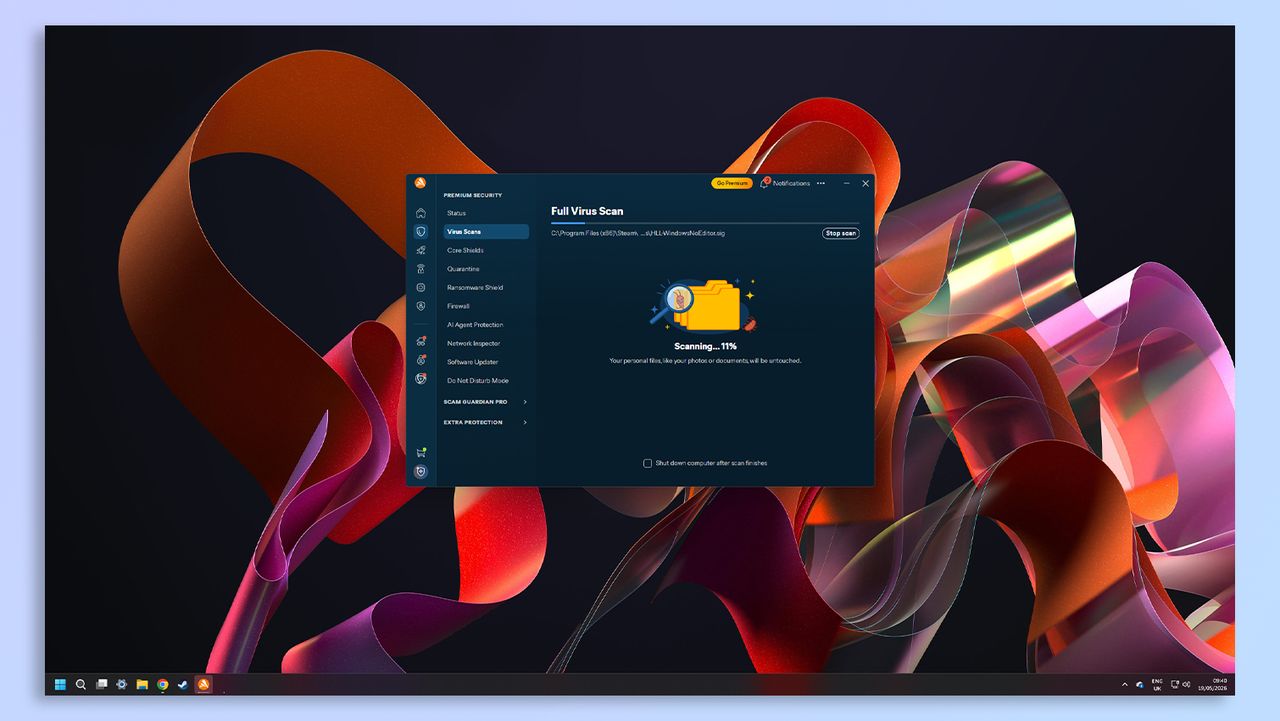Click the Avast icon in the taskbar
1280x721 pixels.
pyautogui.click(x=203, y=685)
